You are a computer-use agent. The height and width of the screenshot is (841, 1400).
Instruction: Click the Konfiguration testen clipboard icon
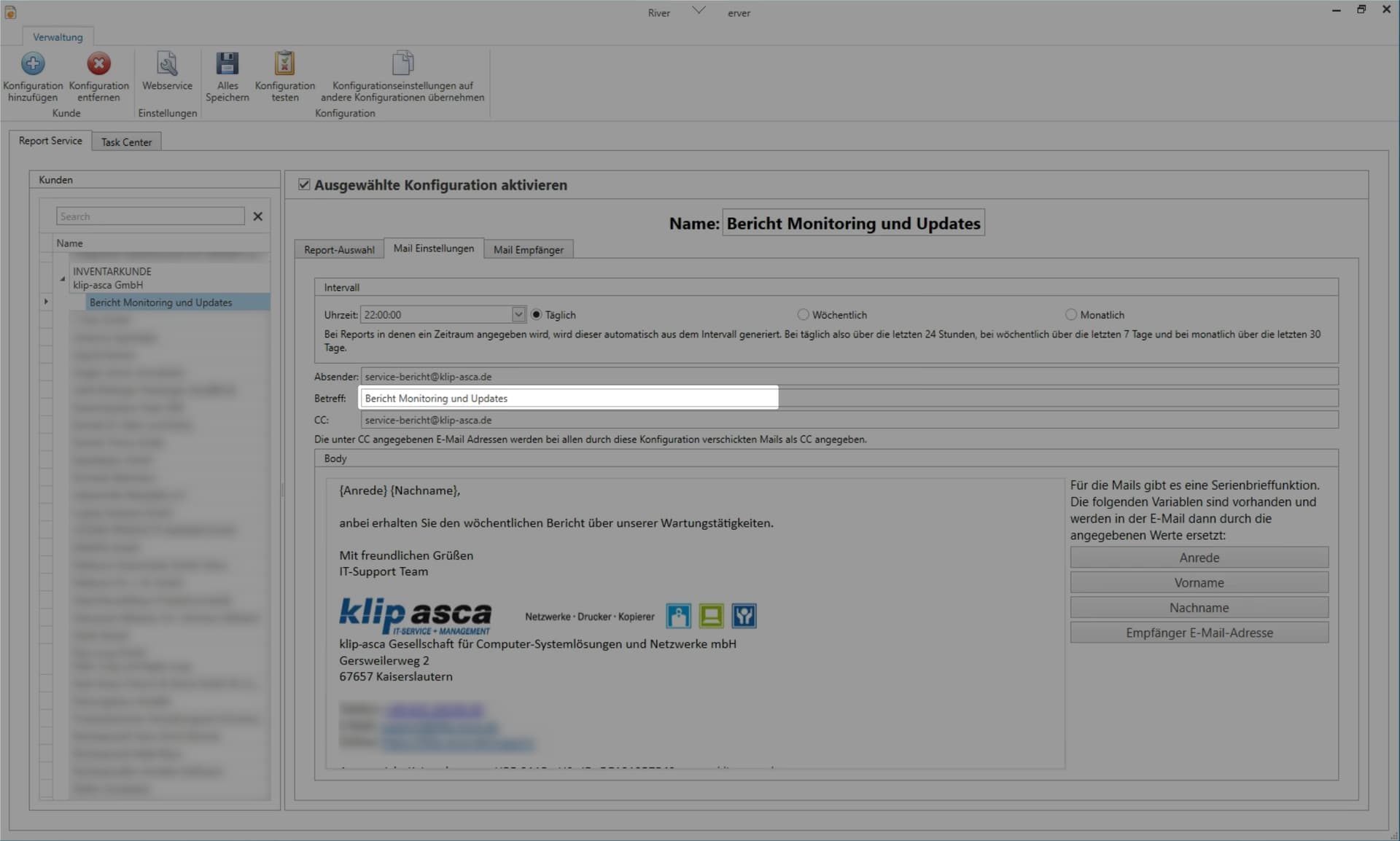tap(284, 63)
